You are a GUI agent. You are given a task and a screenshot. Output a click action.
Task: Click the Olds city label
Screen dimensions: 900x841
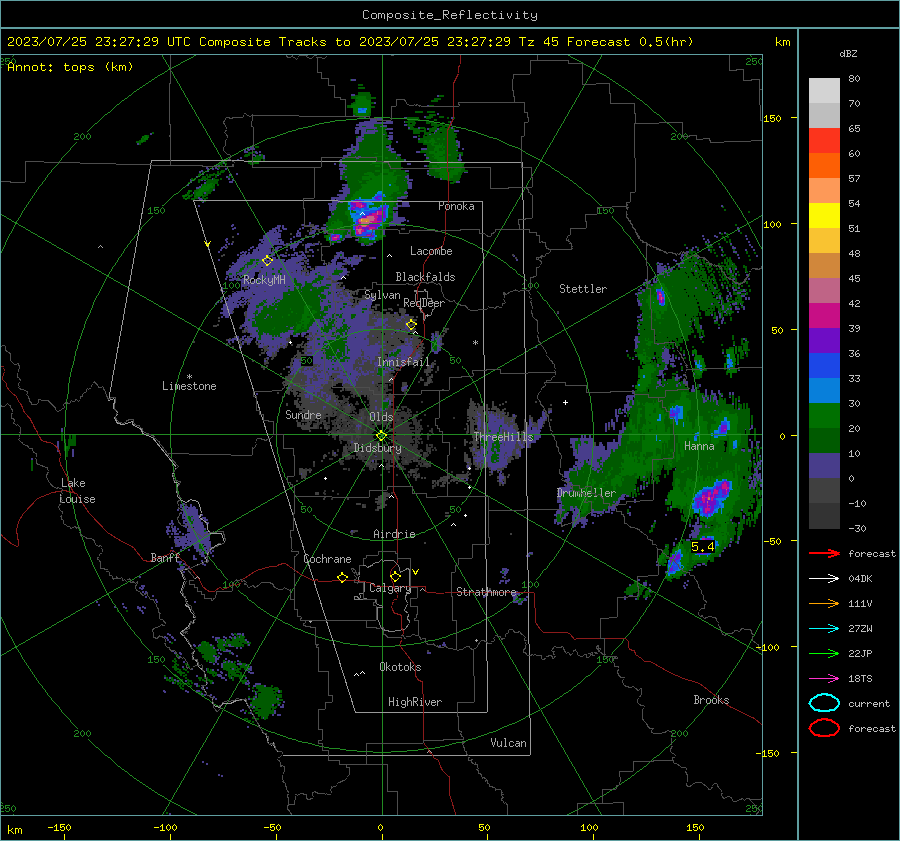pyautogui.click(x=381, y=417)
